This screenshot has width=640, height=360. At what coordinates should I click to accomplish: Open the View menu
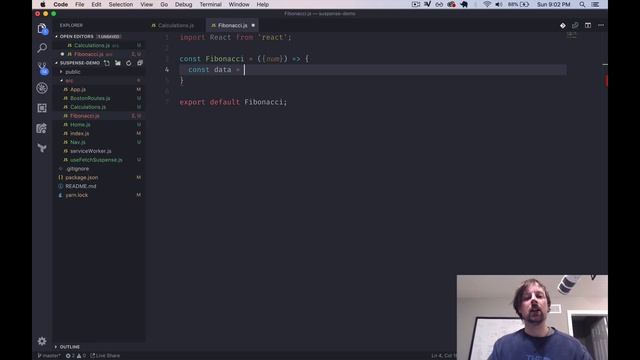[147, 4]
